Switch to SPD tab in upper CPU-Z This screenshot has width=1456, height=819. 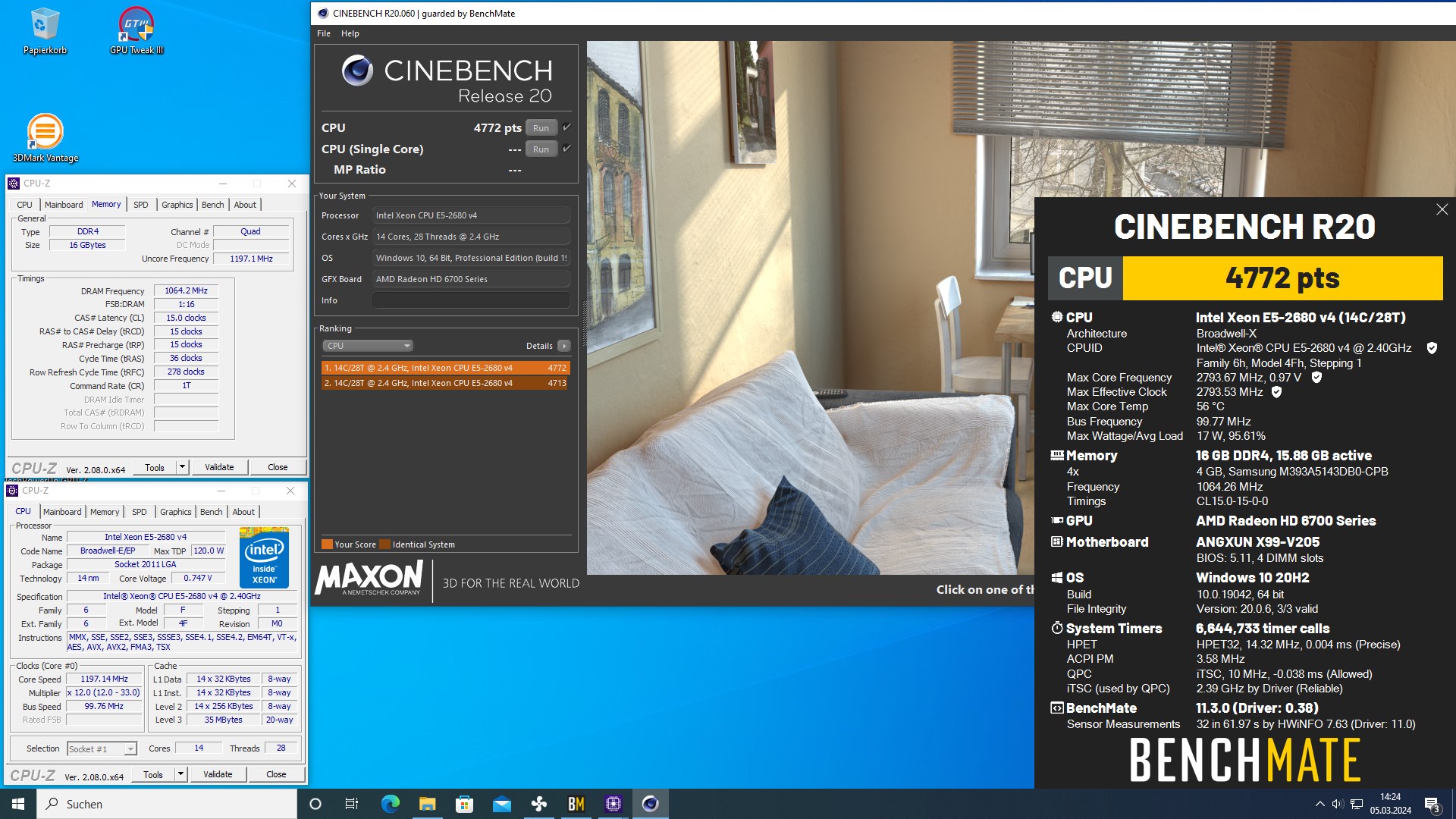141,205
